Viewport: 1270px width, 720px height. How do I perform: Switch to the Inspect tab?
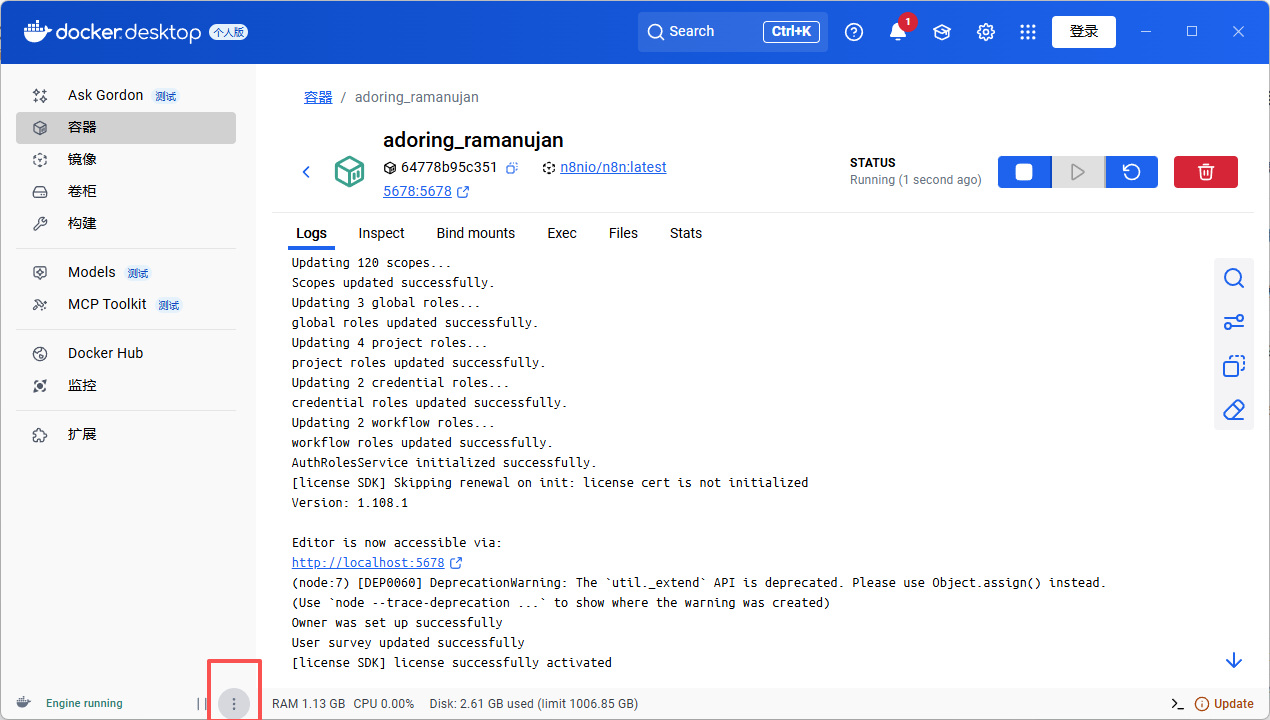point(381,233)
